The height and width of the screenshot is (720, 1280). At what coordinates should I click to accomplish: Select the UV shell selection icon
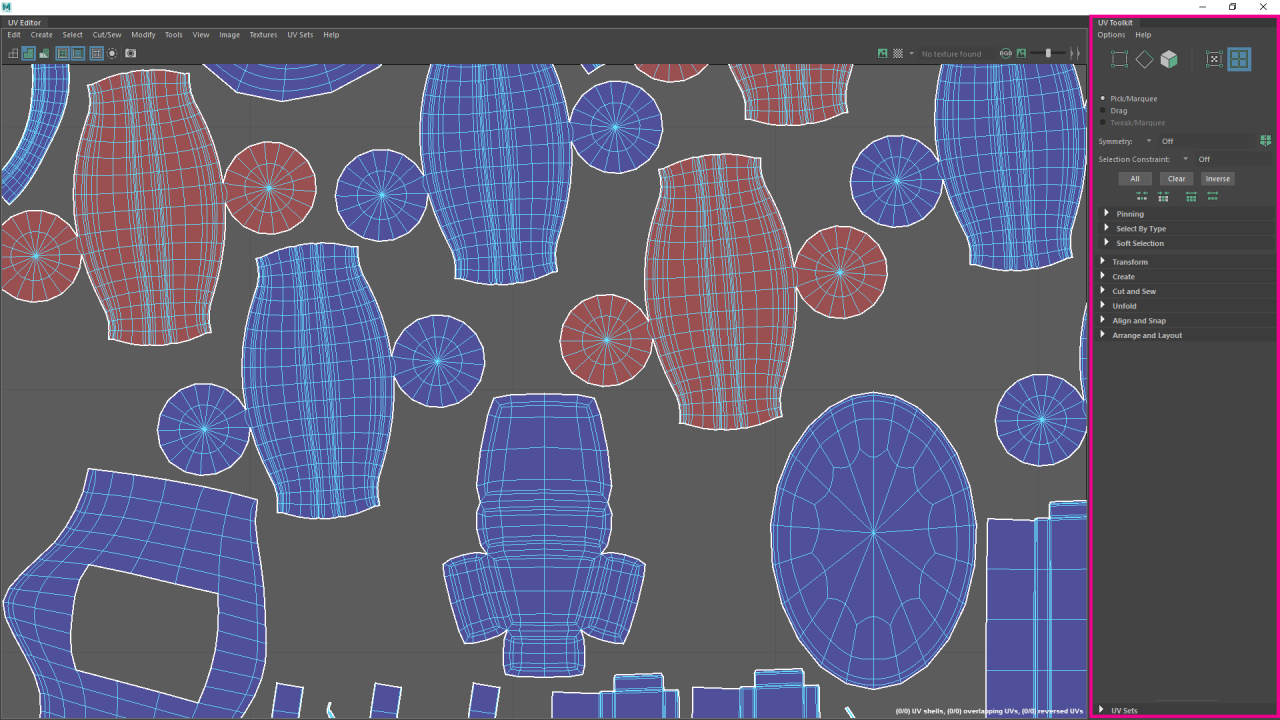point(1239,59)
